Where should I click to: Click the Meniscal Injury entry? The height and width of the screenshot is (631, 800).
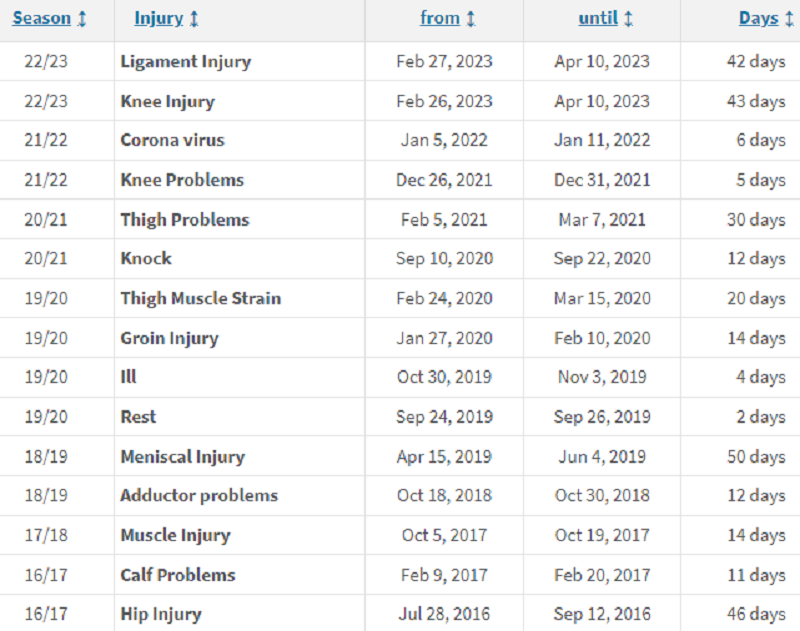coord(182,457)
